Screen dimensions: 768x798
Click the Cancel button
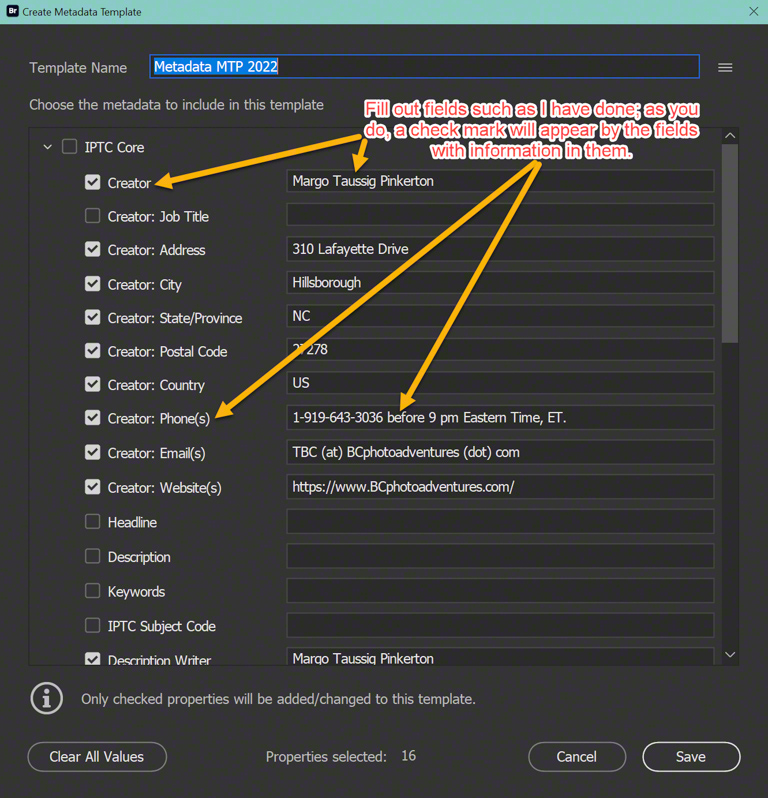tap(577, 756)
